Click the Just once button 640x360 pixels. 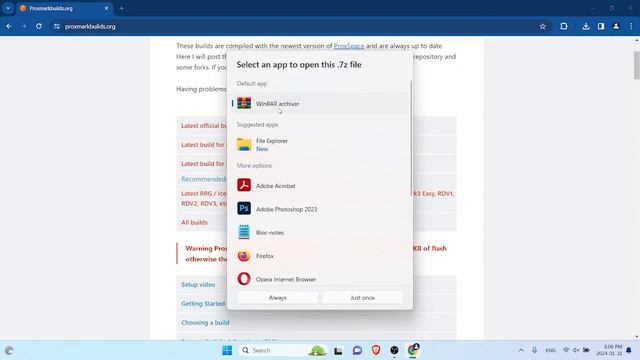pyautogui.click(x=362, y=298)
